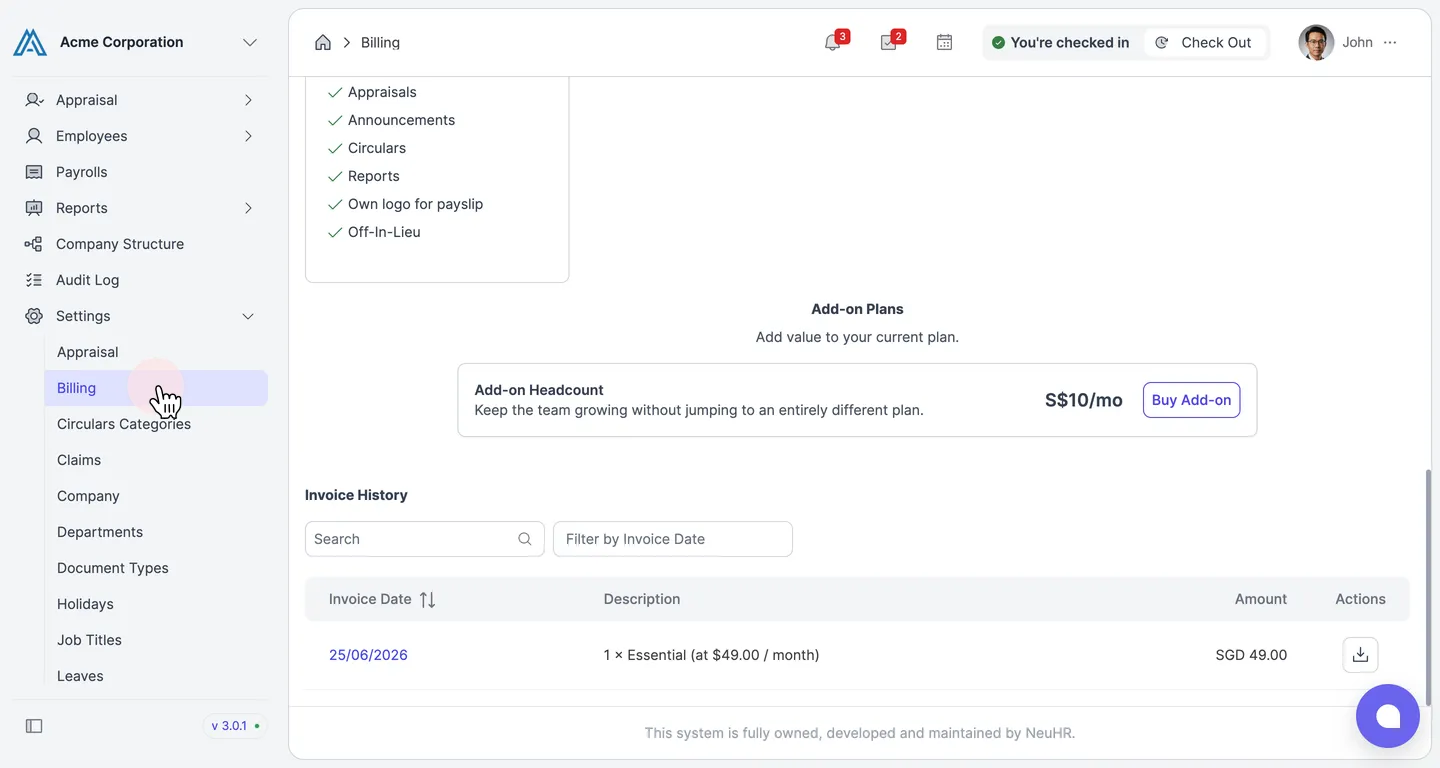
Task: Sort by Invoice Date arrows
Action: tap(427, 600)
